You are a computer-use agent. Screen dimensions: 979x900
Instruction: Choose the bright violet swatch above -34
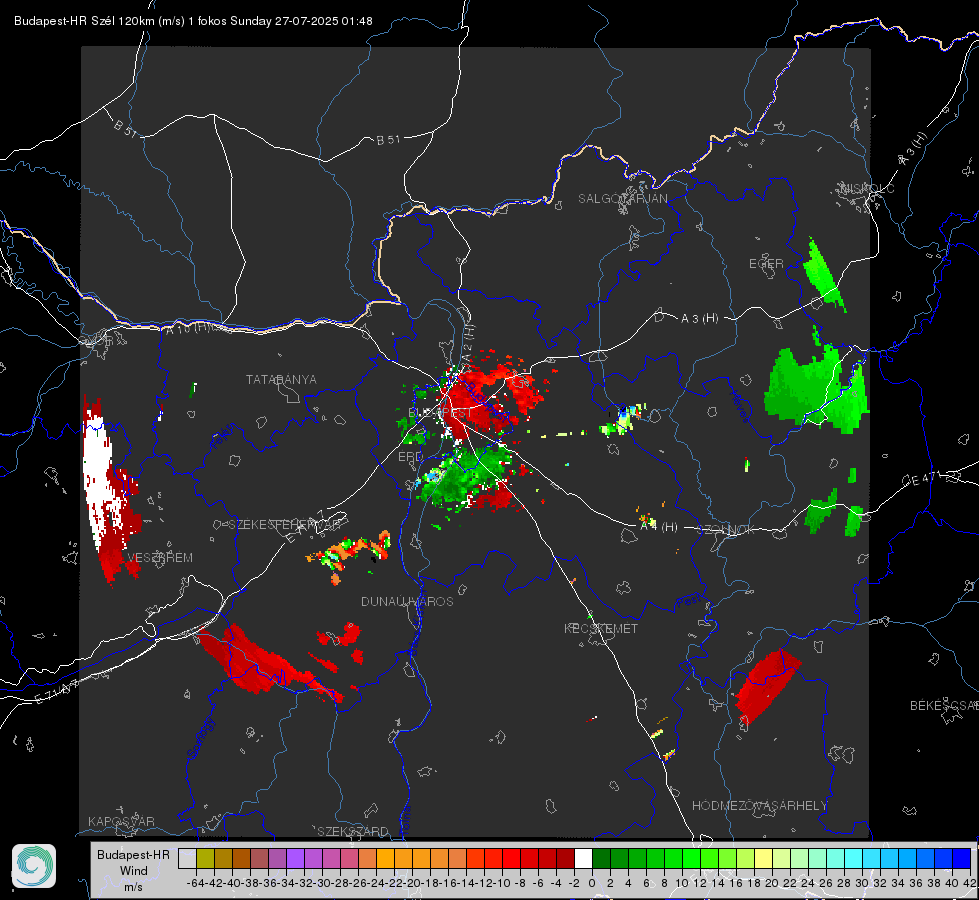click(x=295, y=858)
